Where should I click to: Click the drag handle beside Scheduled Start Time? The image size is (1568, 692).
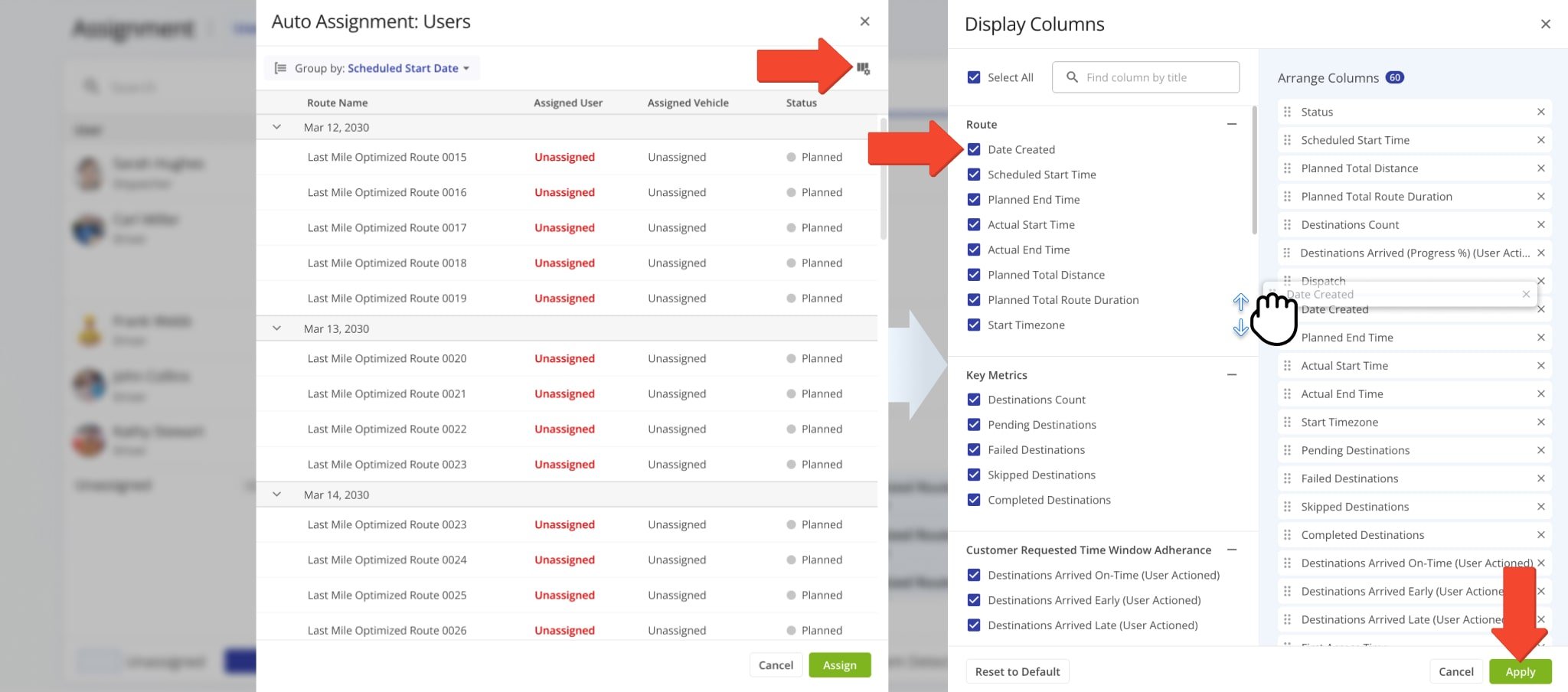pos(1287,140)
